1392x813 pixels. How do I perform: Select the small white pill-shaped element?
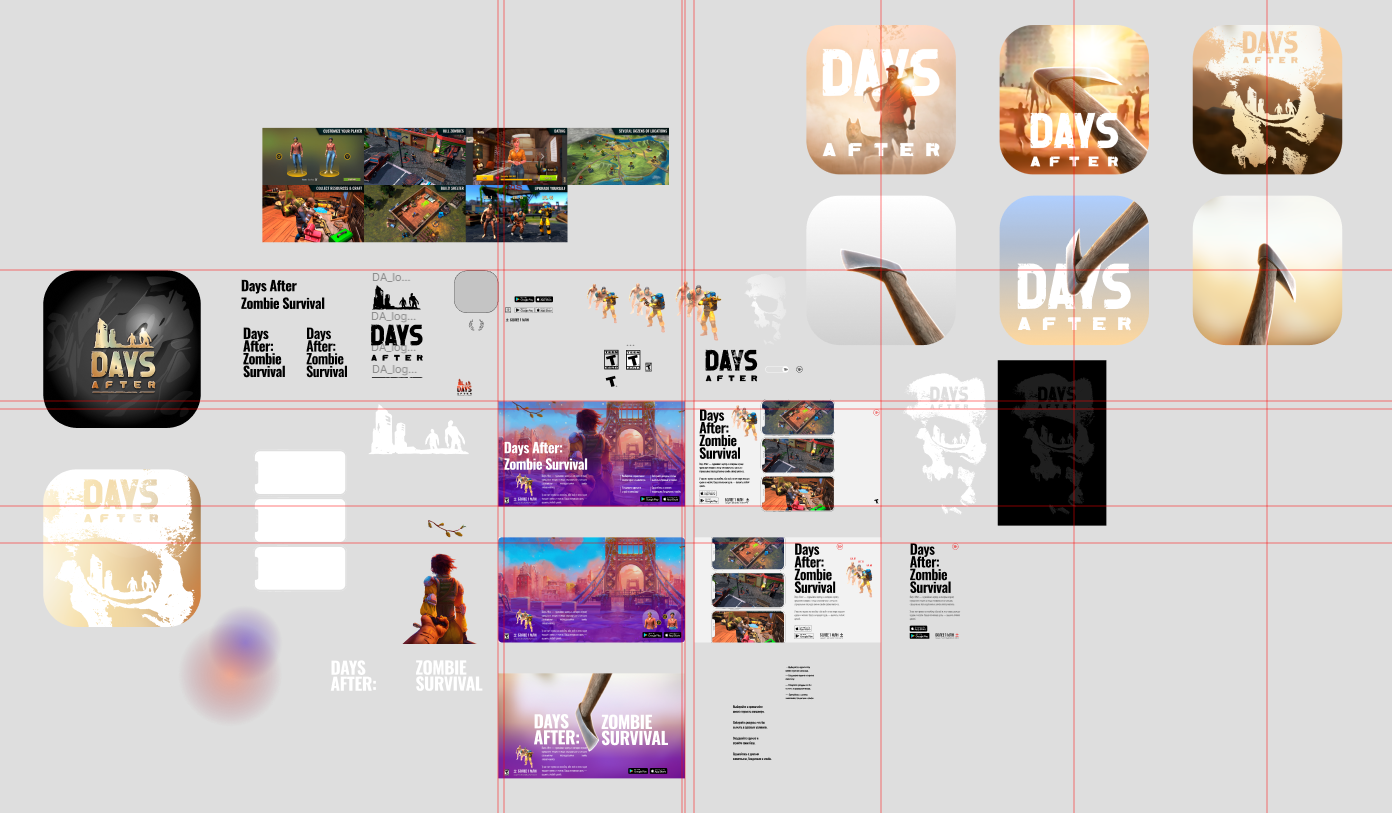pos(778,369)
